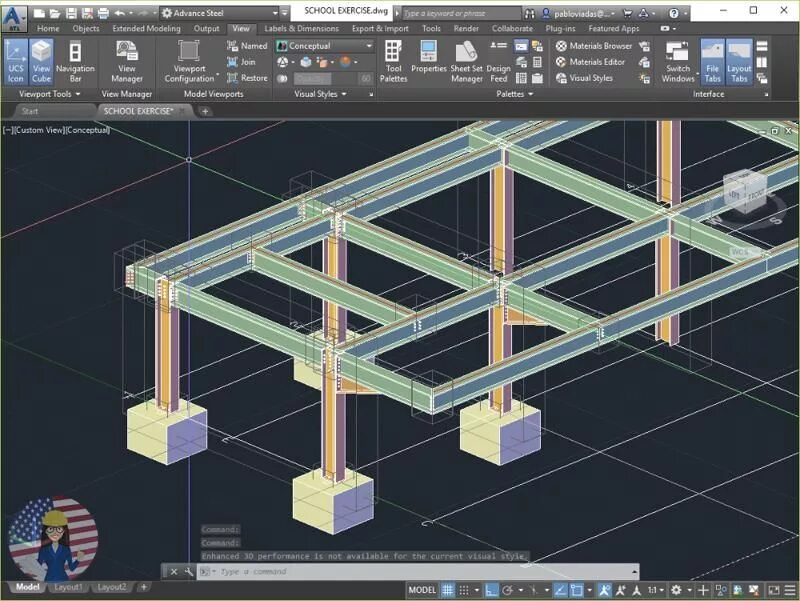Open the Sheet Set Manager

466,62
